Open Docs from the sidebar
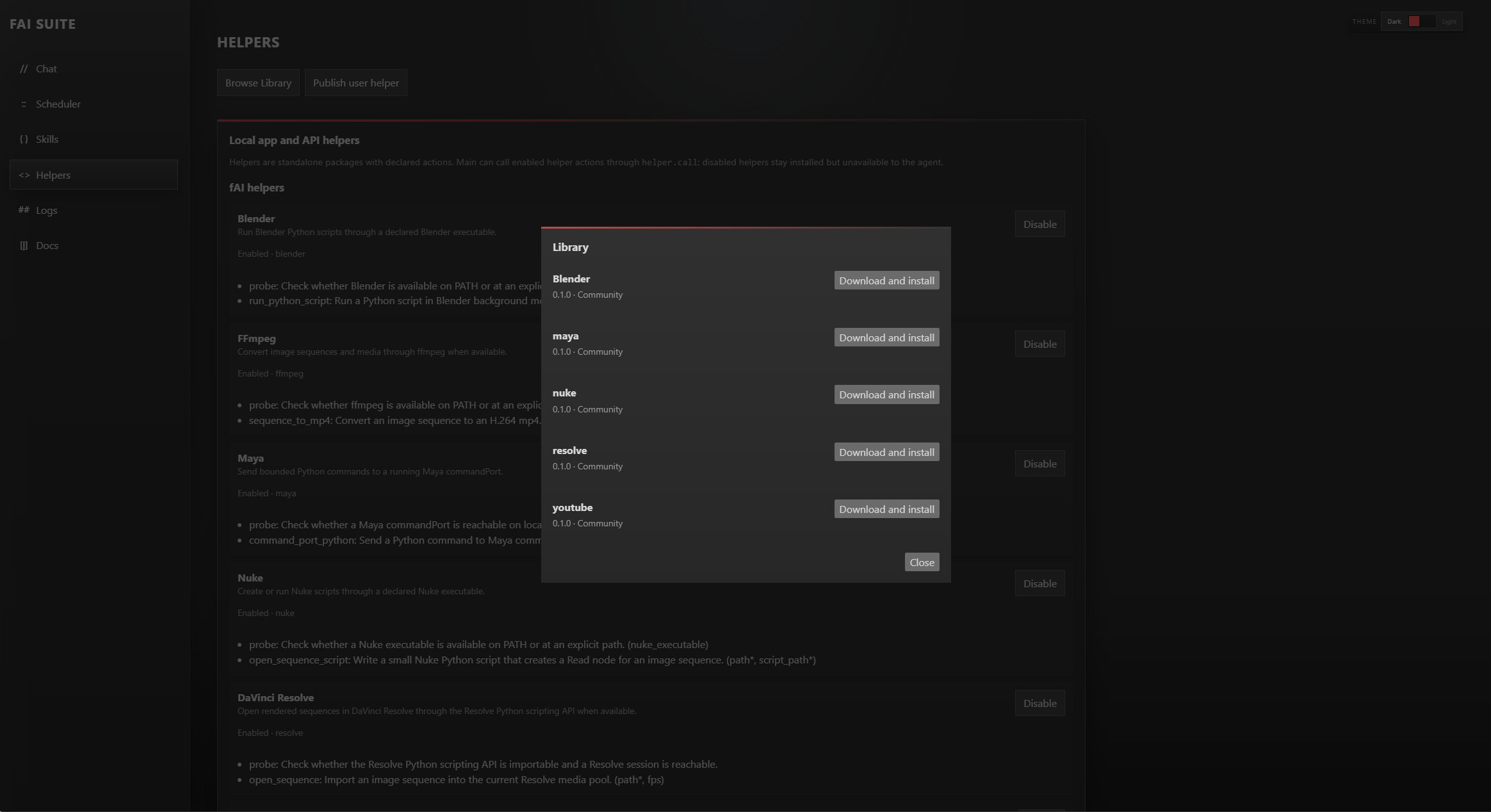The height and width of the screenshot is (812, 1491). (x=94, y=245)
